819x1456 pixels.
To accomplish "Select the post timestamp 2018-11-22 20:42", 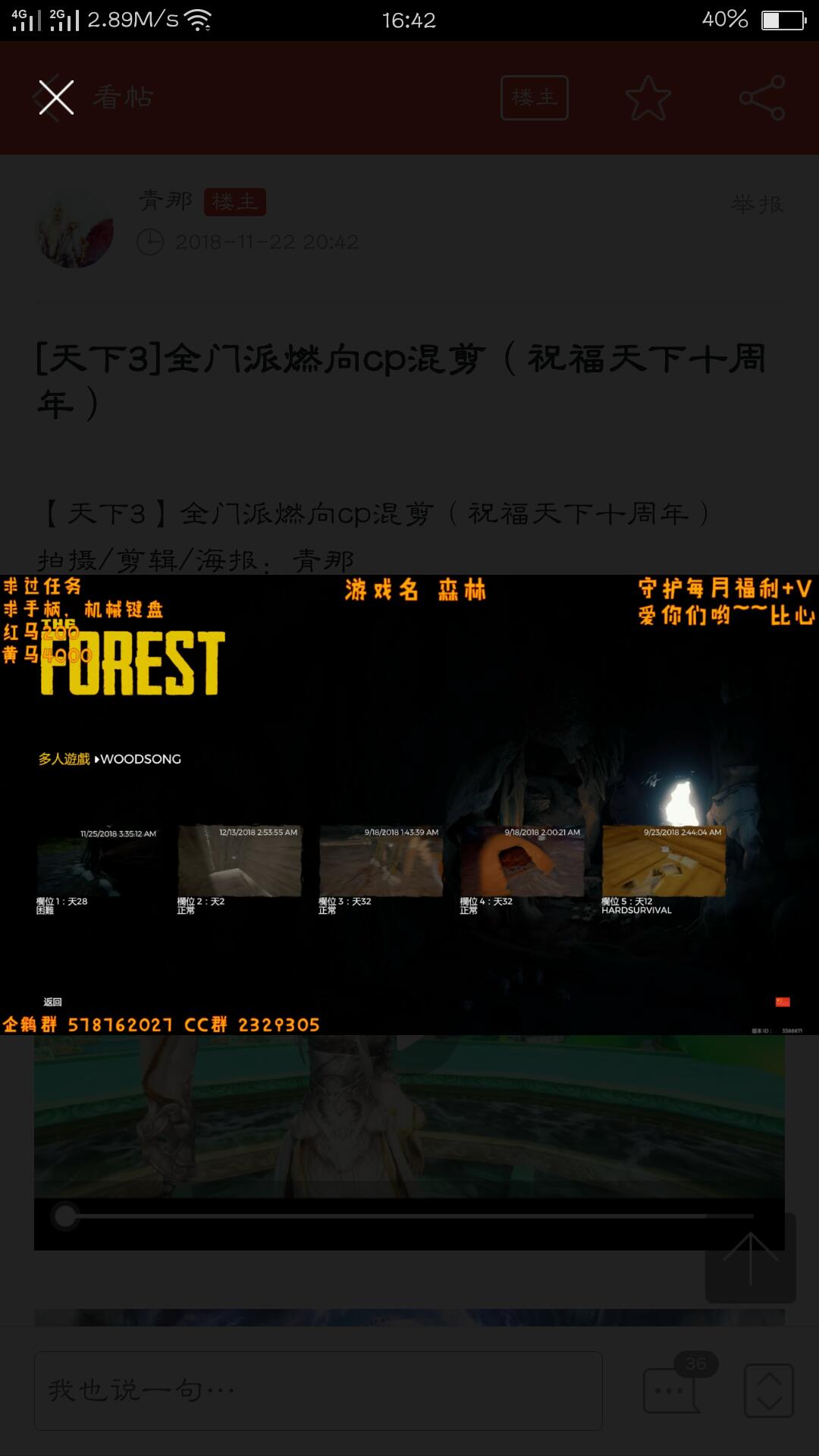I will tap(267, 242).
